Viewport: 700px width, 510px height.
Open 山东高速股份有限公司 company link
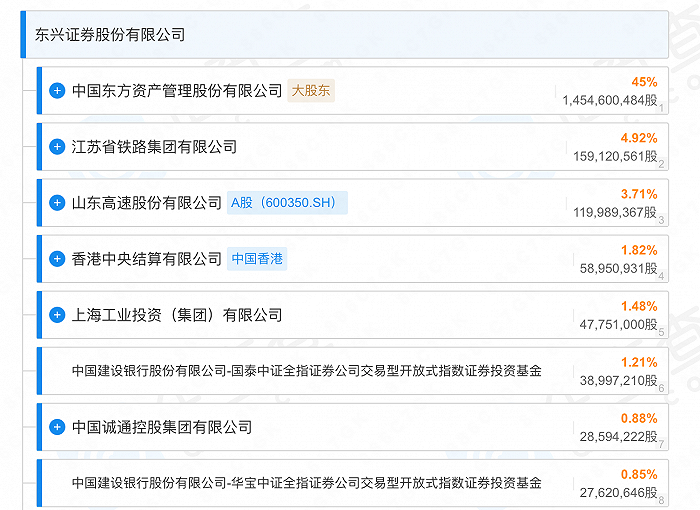pos(147,203)
